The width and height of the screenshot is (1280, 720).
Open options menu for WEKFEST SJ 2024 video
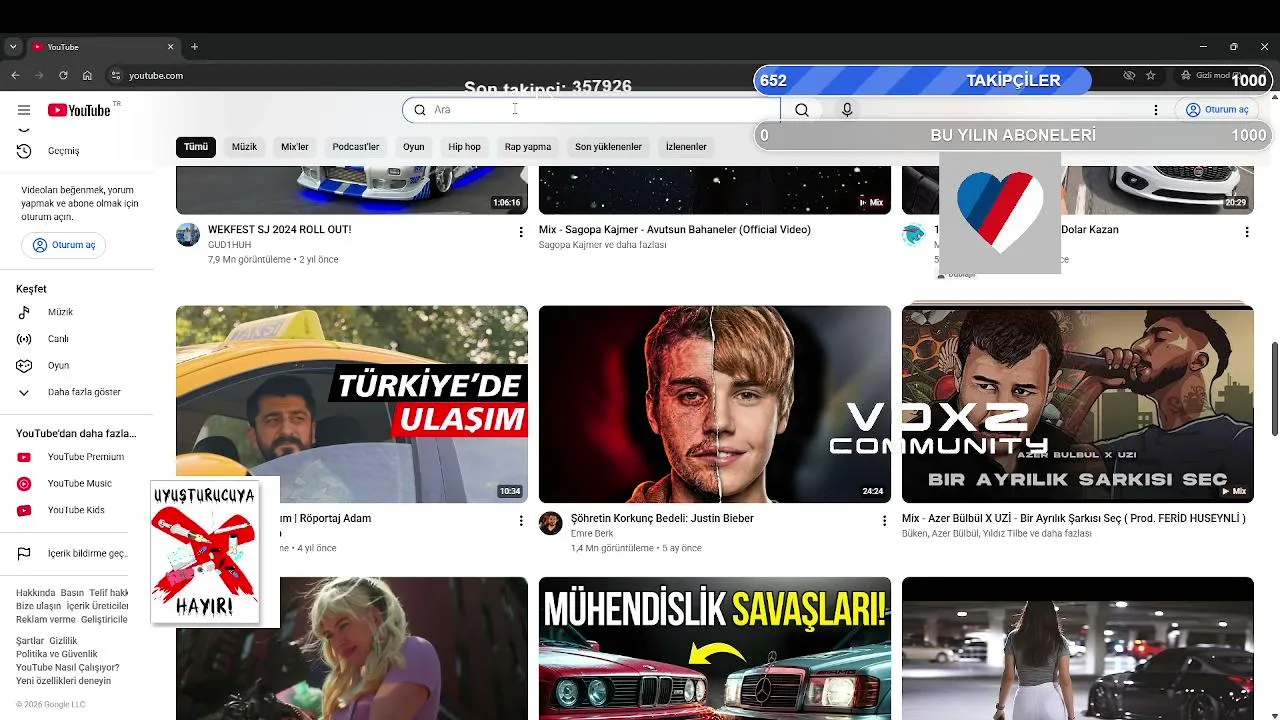[x=520, y=232]
